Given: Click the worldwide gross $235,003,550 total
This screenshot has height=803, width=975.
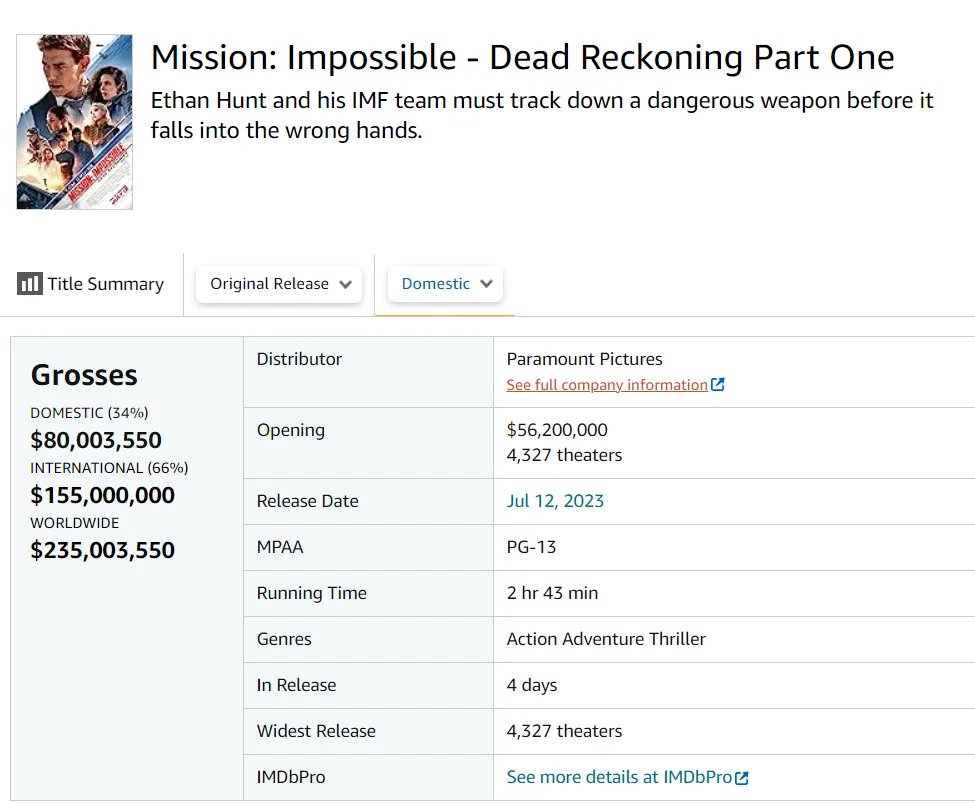Looking at the screenshot, I should point(102,550).
